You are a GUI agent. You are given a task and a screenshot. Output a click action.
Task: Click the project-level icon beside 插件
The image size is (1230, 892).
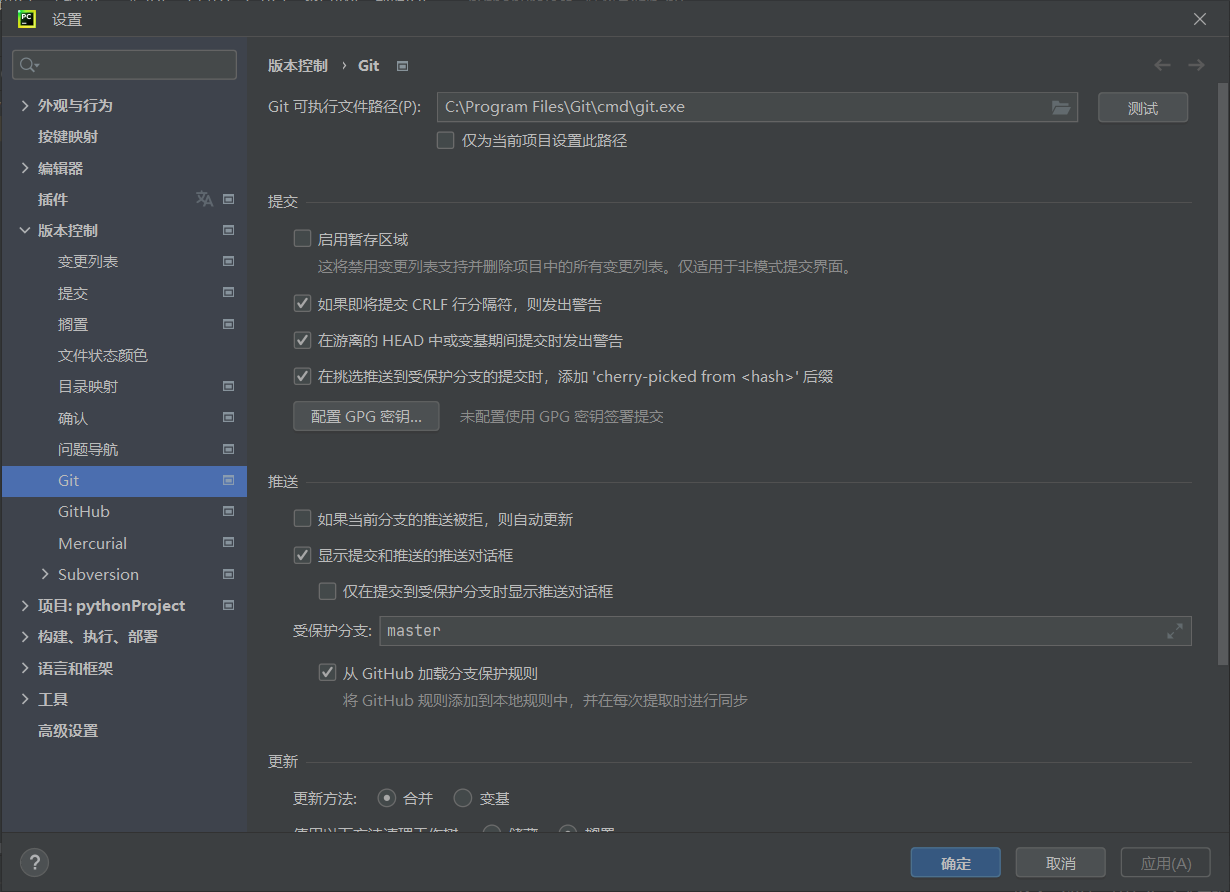click(229, 199)
